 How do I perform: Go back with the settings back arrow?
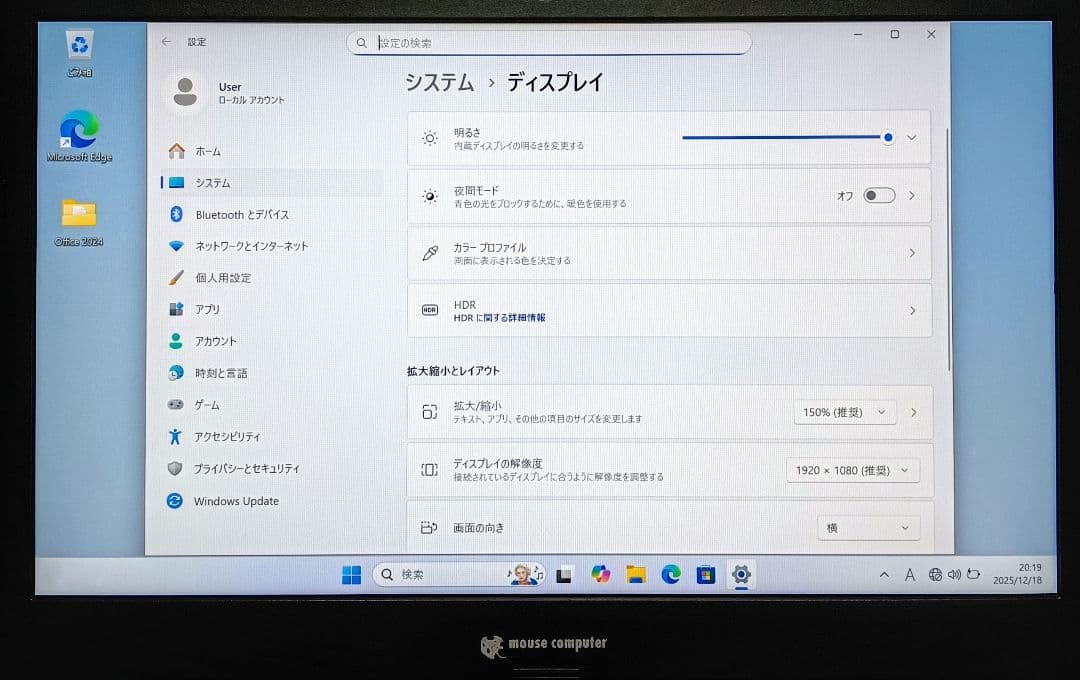pyautogui.click(x=166, y=41)
